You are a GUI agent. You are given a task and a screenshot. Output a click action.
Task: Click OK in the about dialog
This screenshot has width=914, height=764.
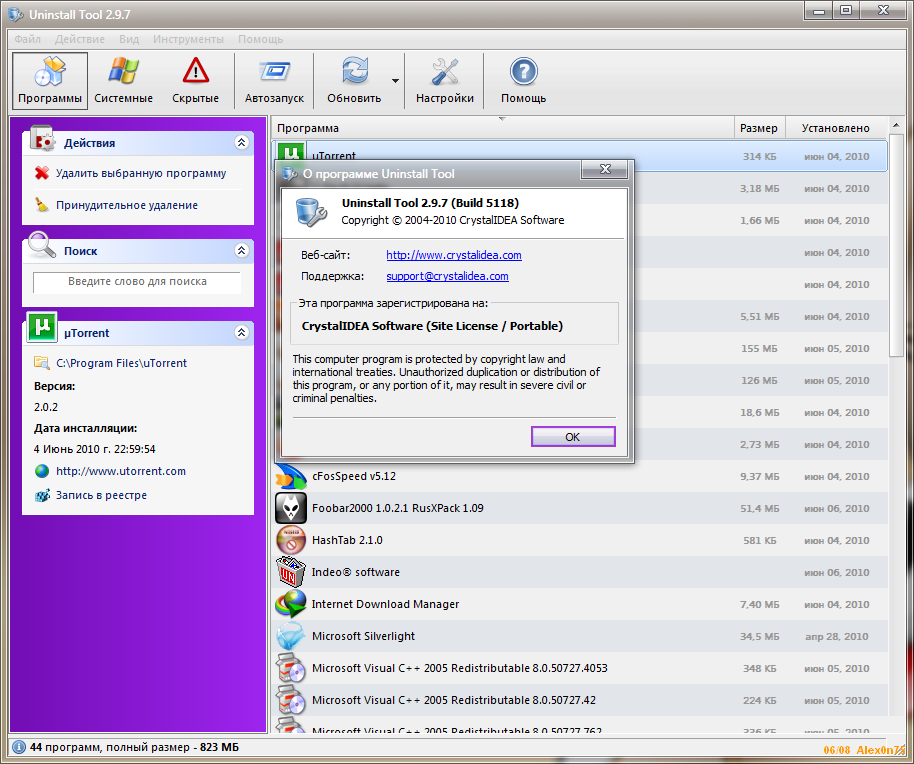(x=573, y=437)
